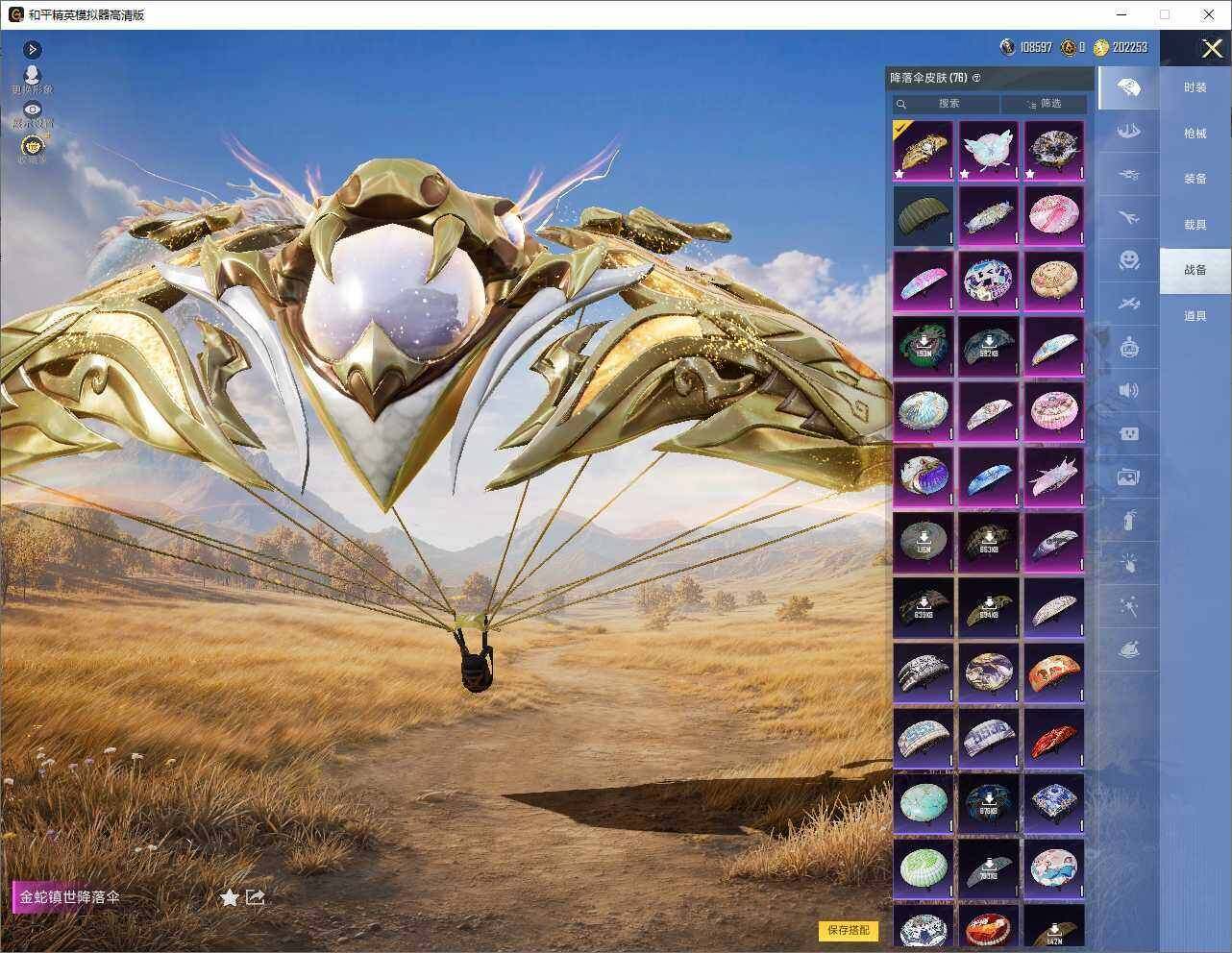Select the red parachute thumbnail
This screenshot has width=1232, height=953.
(x=1054, y=739)
